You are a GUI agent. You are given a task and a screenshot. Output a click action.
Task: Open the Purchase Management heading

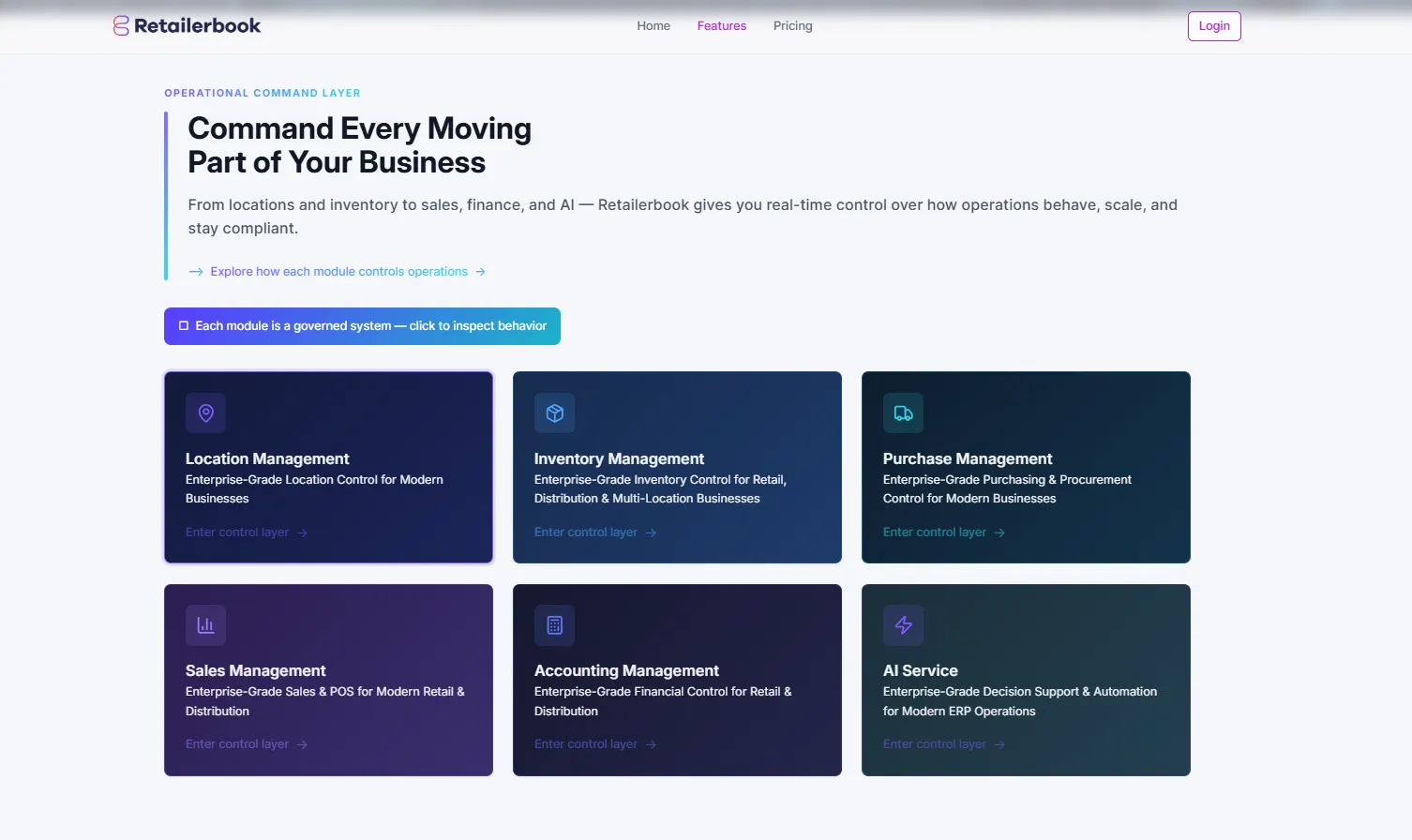pyautogui.click(x=968, y=458)
